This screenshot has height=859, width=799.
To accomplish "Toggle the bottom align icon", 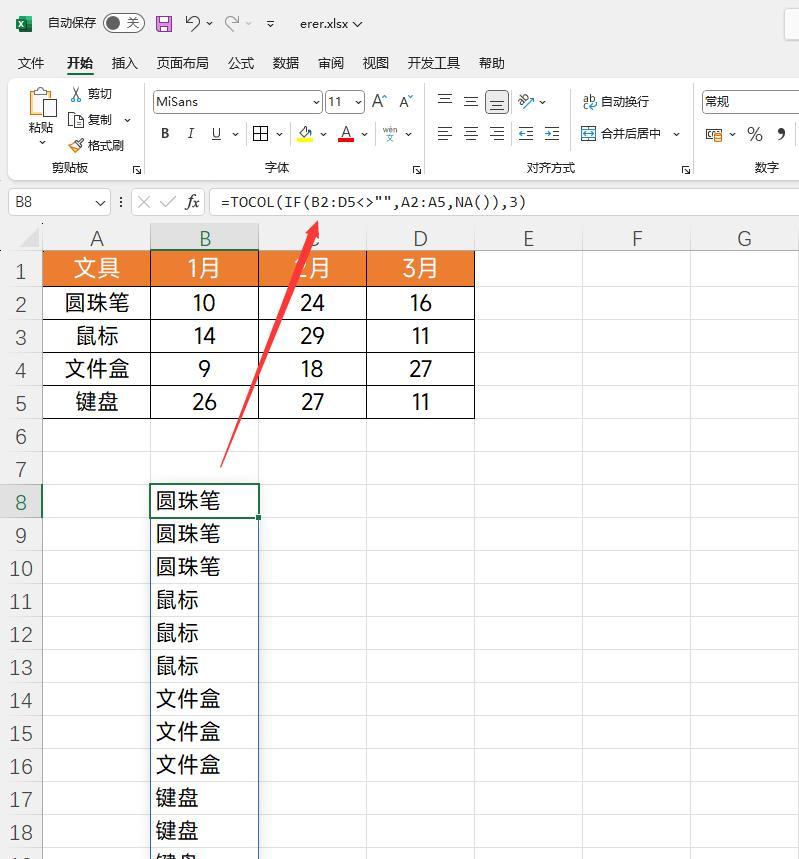I will (x=497, y=102).
